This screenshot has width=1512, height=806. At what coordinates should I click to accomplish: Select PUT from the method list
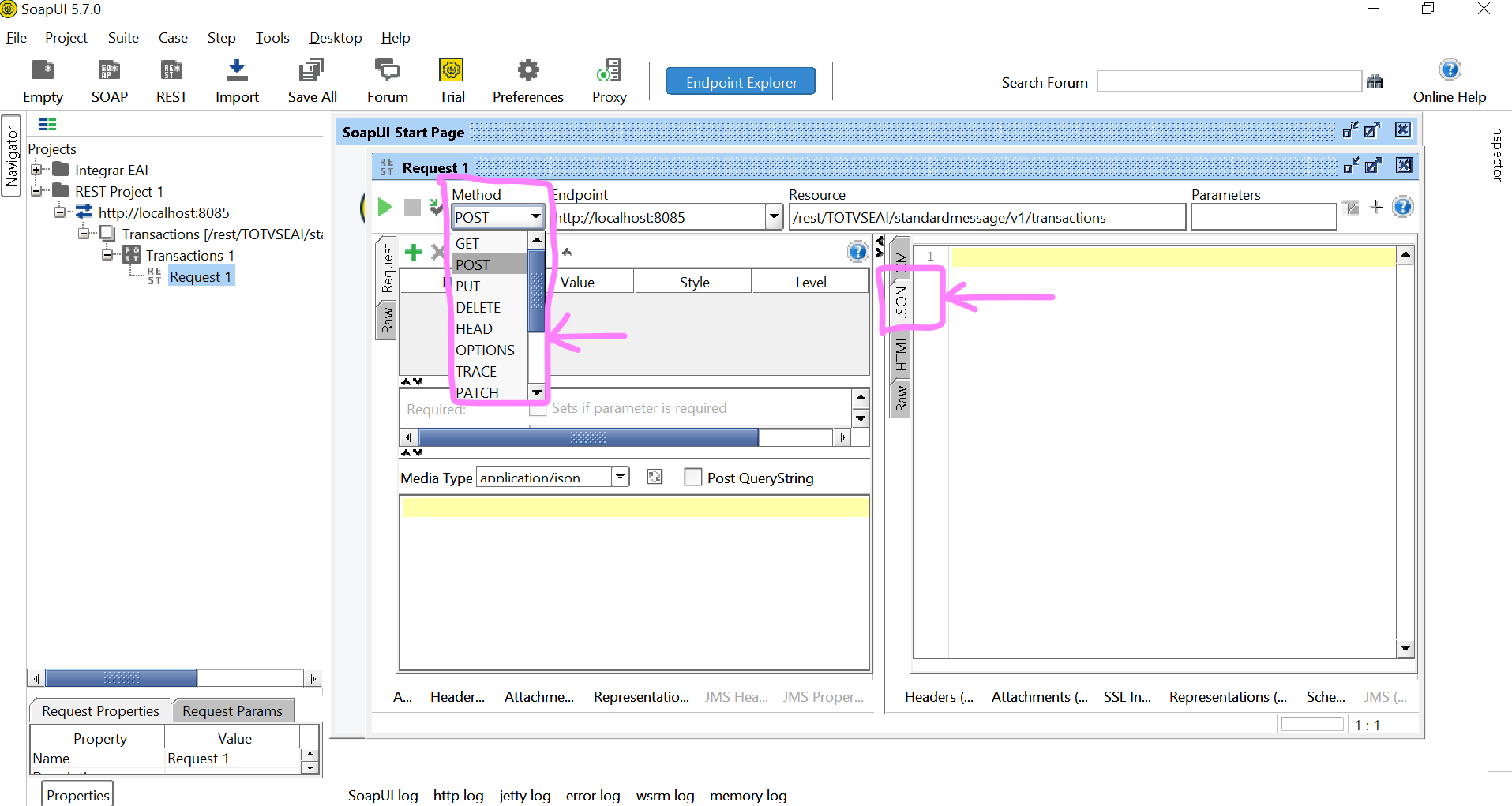point(490,286)
